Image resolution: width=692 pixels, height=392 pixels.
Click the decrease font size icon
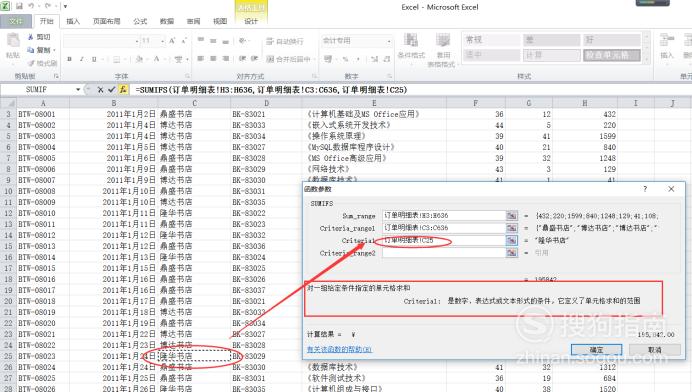184,41
